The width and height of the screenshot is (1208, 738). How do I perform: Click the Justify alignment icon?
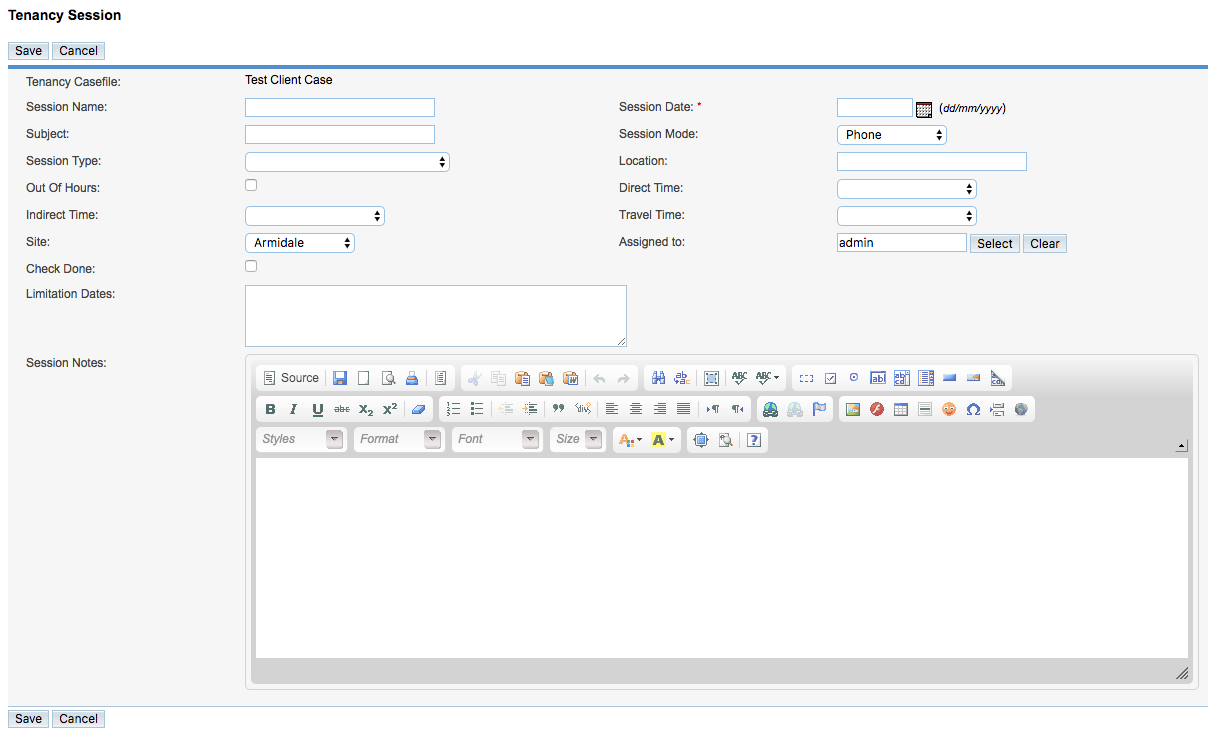pyautogui.click(x=684, y=409)
